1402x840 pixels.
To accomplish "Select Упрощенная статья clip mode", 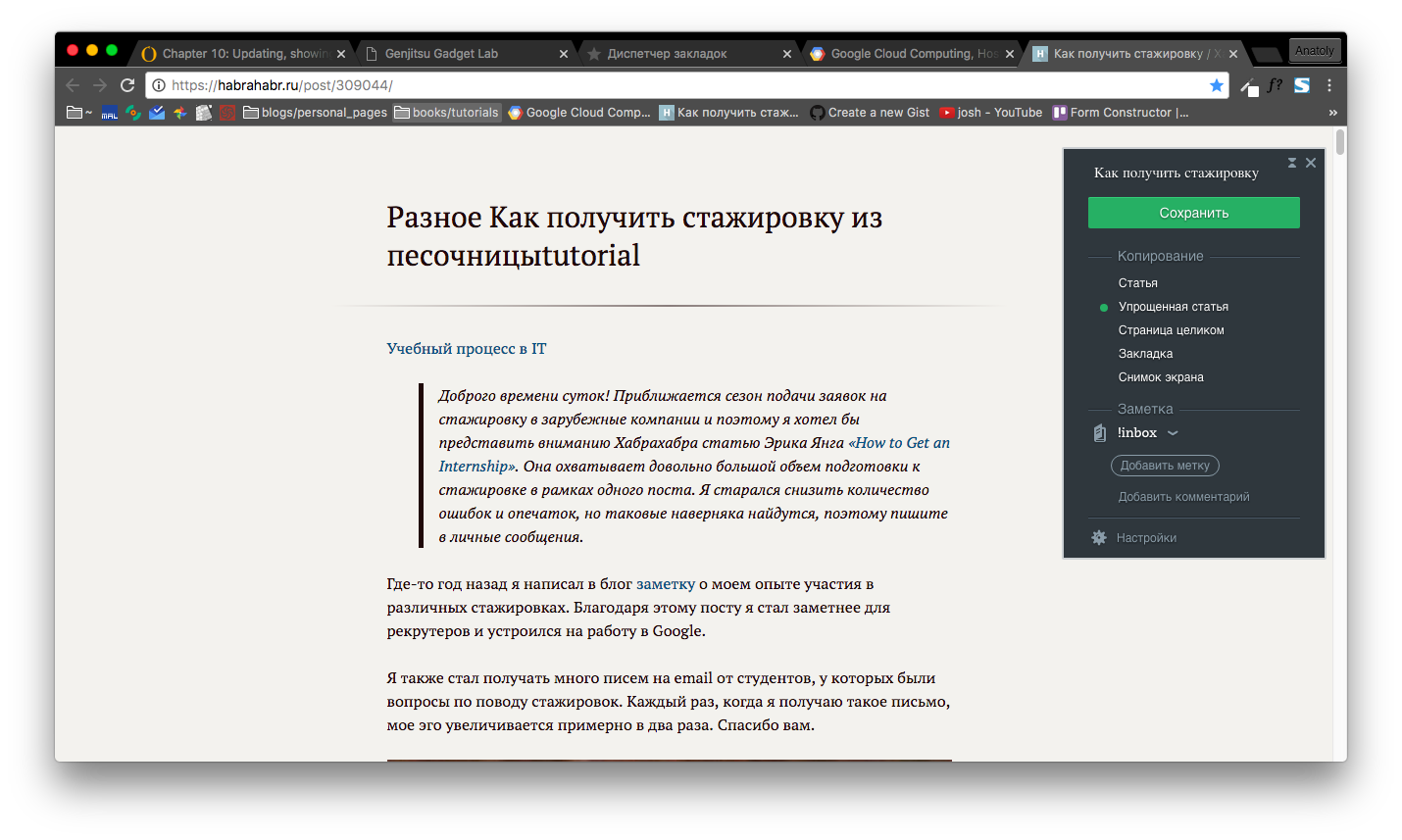I will pos(1173,307).
